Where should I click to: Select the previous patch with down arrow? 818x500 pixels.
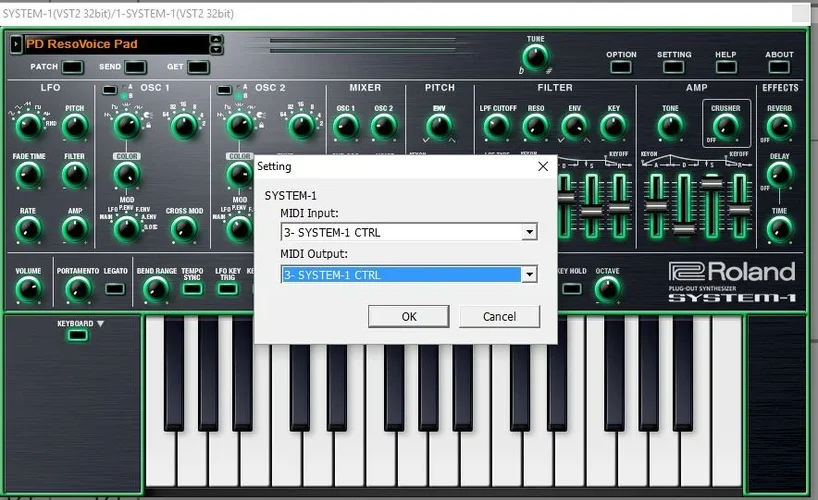click(x=216, y=50)
